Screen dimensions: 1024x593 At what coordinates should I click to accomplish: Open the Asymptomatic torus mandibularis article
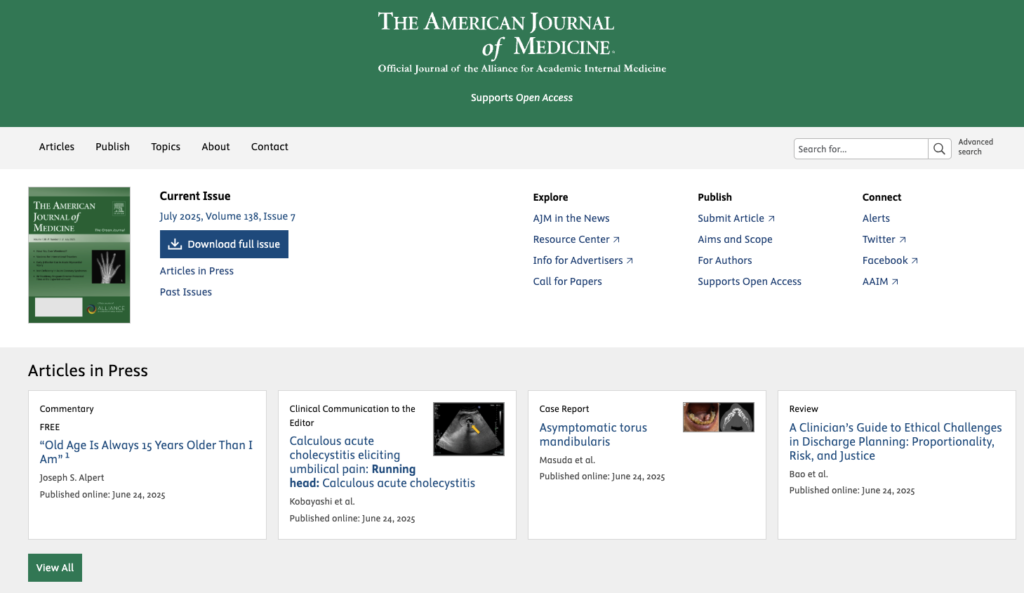click(x=593, y=434)
